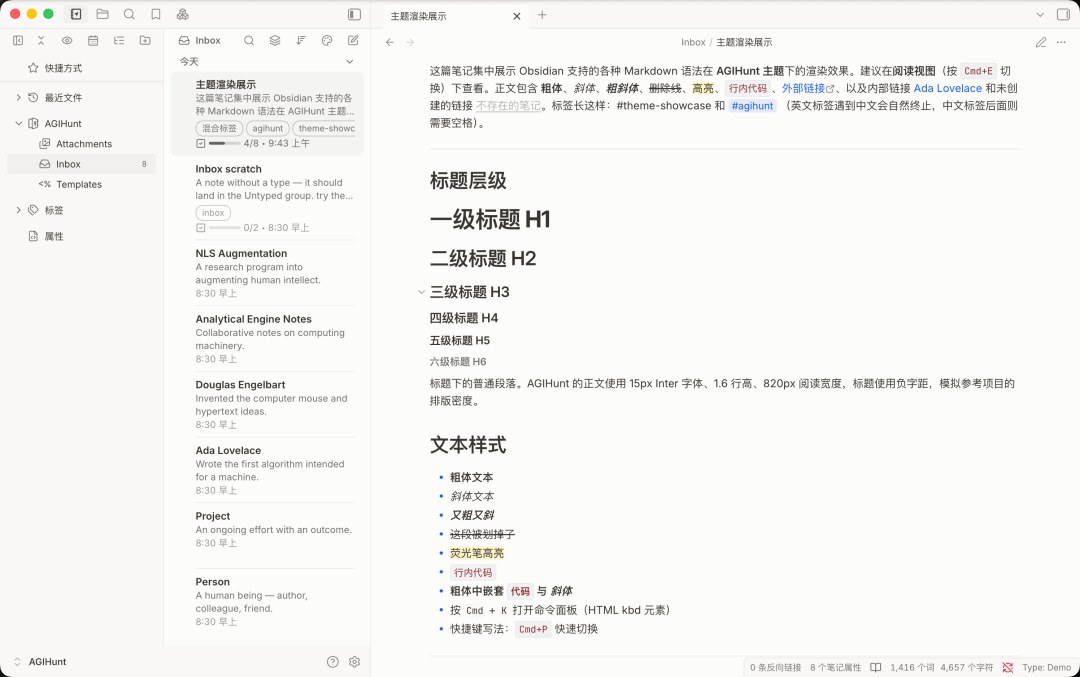Open the tab list dropdown arrow
This screenshot has width=1080, height=677.
coord(1040,14)
